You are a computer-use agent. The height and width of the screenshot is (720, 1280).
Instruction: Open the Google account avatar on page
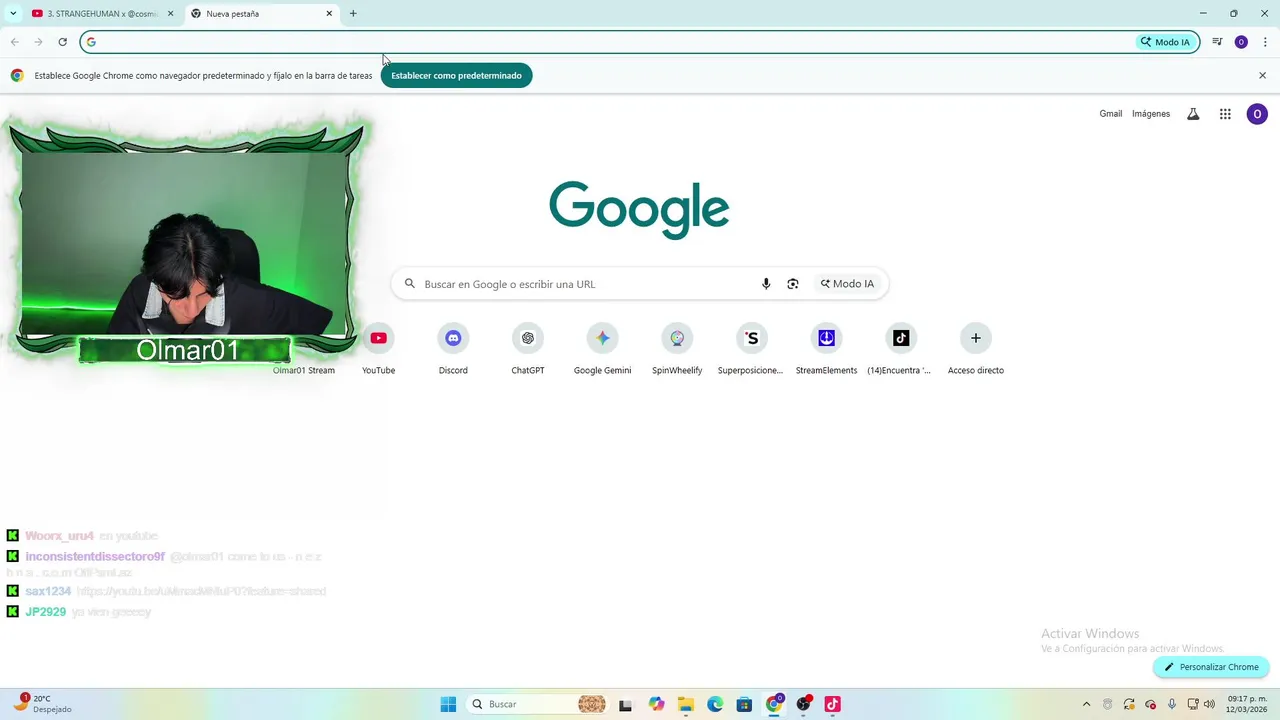point(1257,114)
